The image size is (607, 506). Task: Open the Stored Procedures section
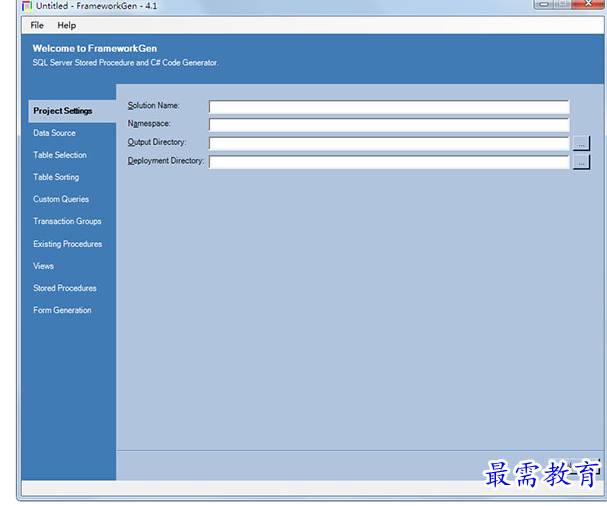coord(65,288)
